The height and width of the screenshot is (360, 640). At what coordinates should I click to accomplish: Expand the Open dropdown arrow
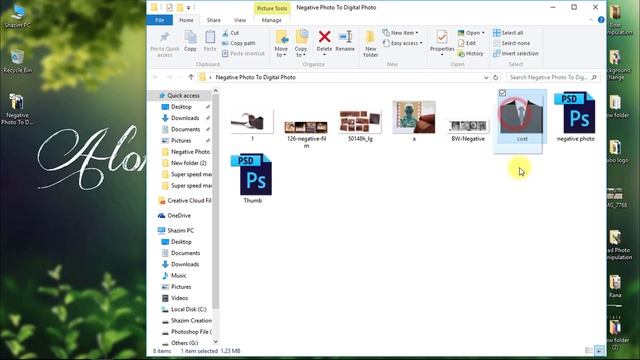click(483, 33)
